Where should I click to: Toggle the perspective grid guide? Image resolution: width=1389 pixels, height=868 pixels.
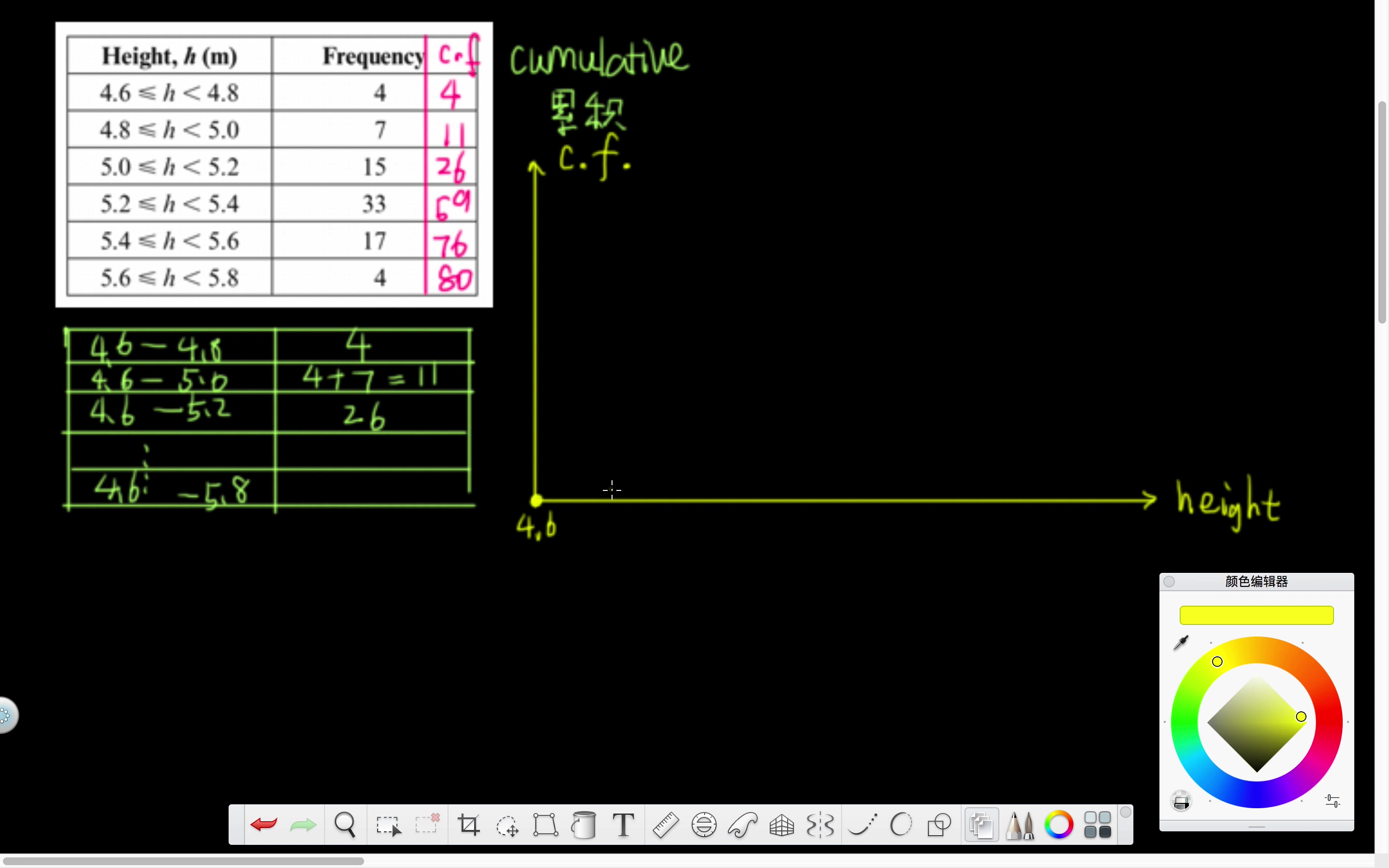tap(781, 825)
